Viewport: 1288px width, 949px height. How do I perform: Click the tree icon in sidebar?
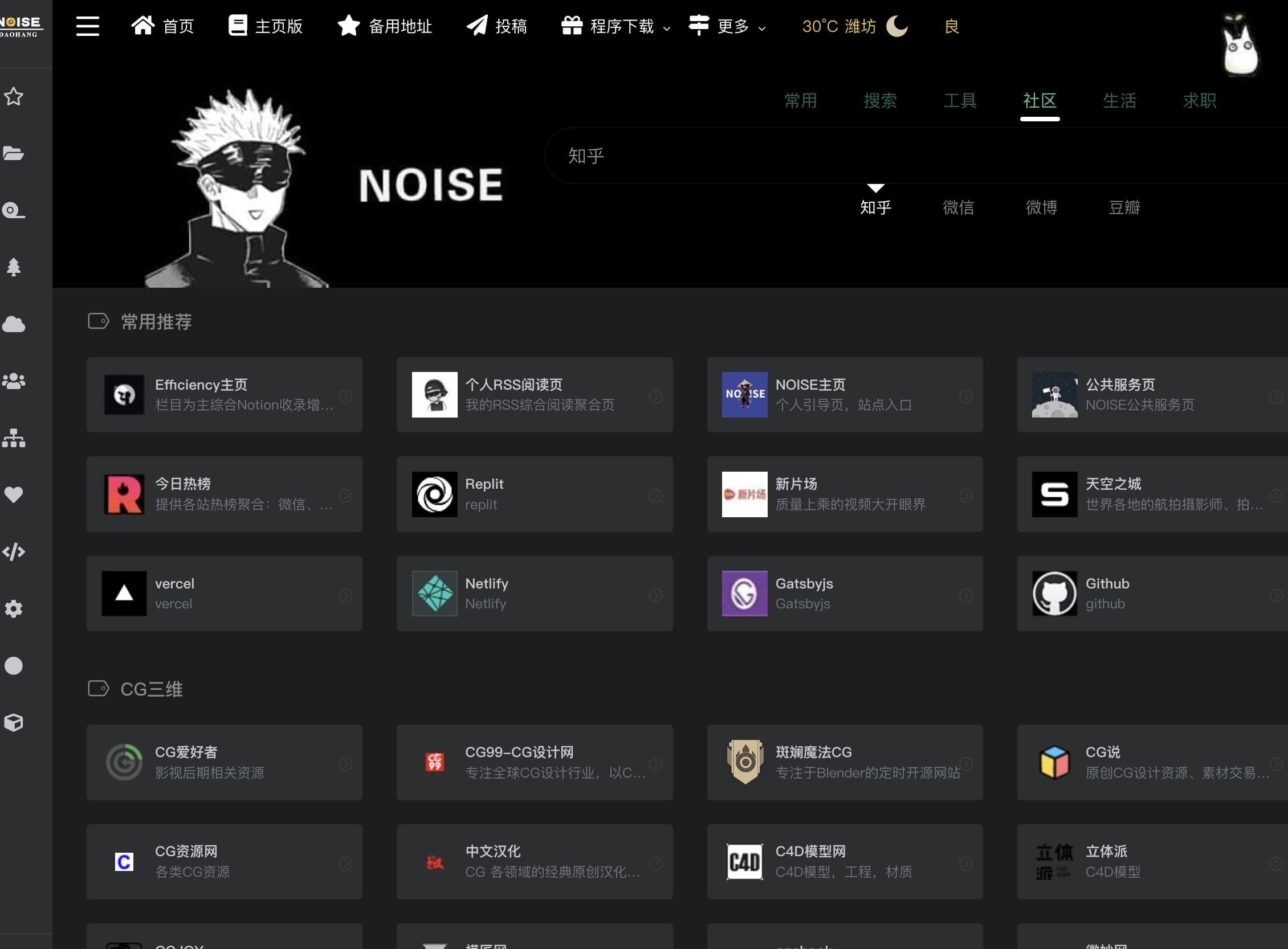coord(13,267)
